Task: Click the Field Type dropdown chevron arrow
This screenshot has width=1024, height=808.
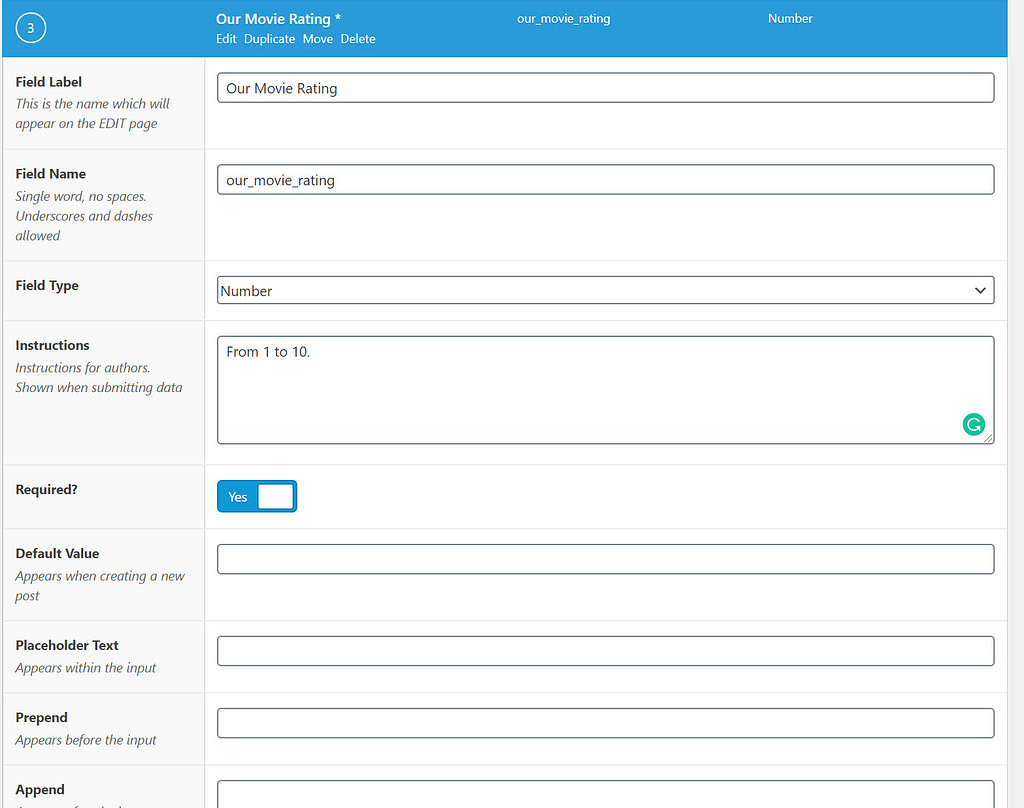Action: [980, 290]
